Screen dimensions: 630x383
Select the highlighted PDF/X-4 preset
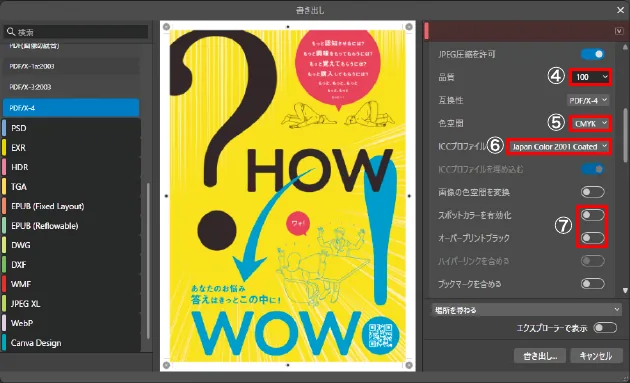(x=71, y=108)
